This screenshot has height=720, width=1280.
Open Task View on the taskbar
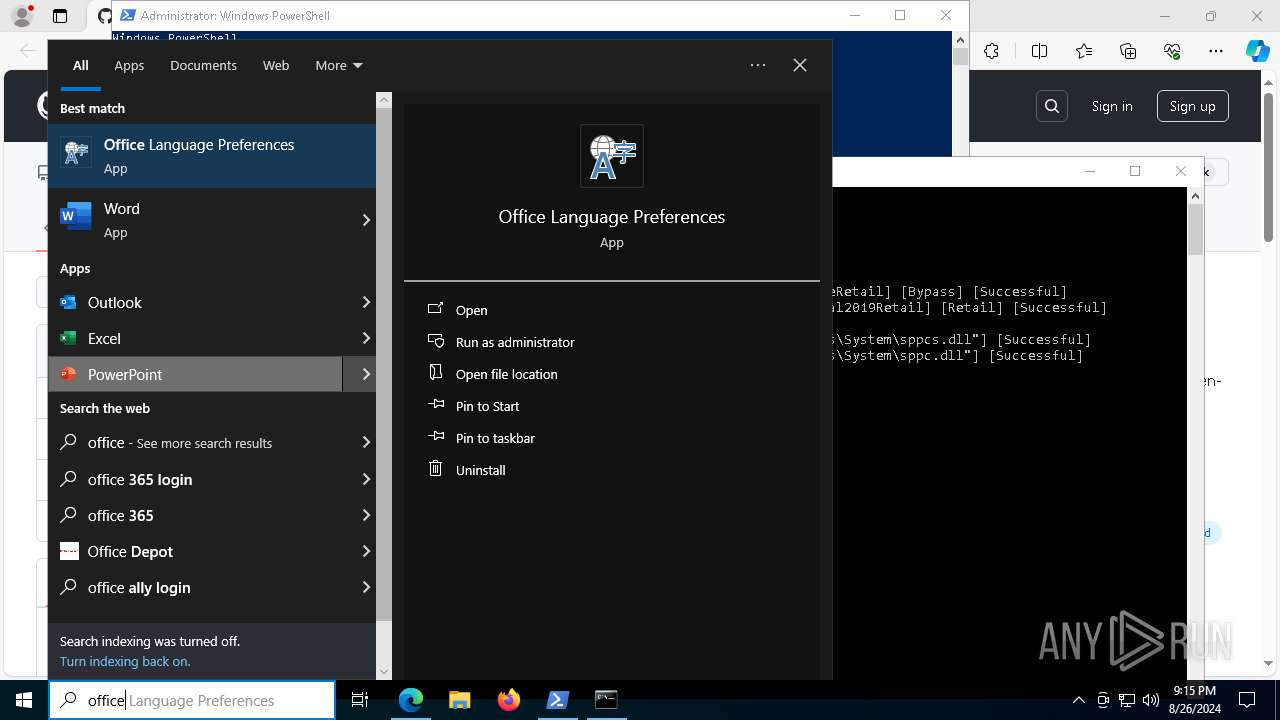pyautogui.click(x=360, y=700)
